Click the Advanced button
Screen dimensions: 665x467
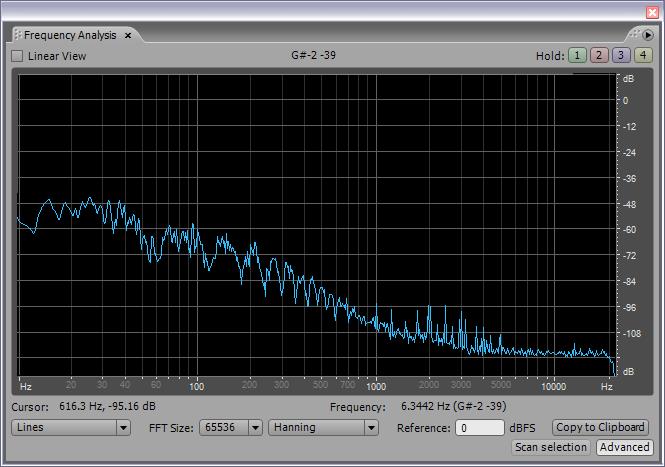624,447
